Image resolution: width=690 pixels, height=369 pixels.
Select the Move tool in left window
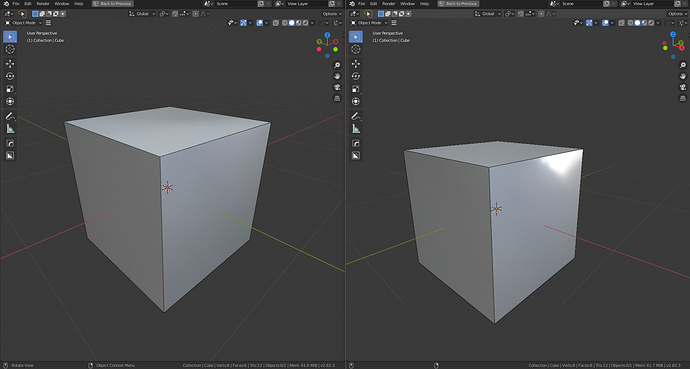[x=10, y=64]
